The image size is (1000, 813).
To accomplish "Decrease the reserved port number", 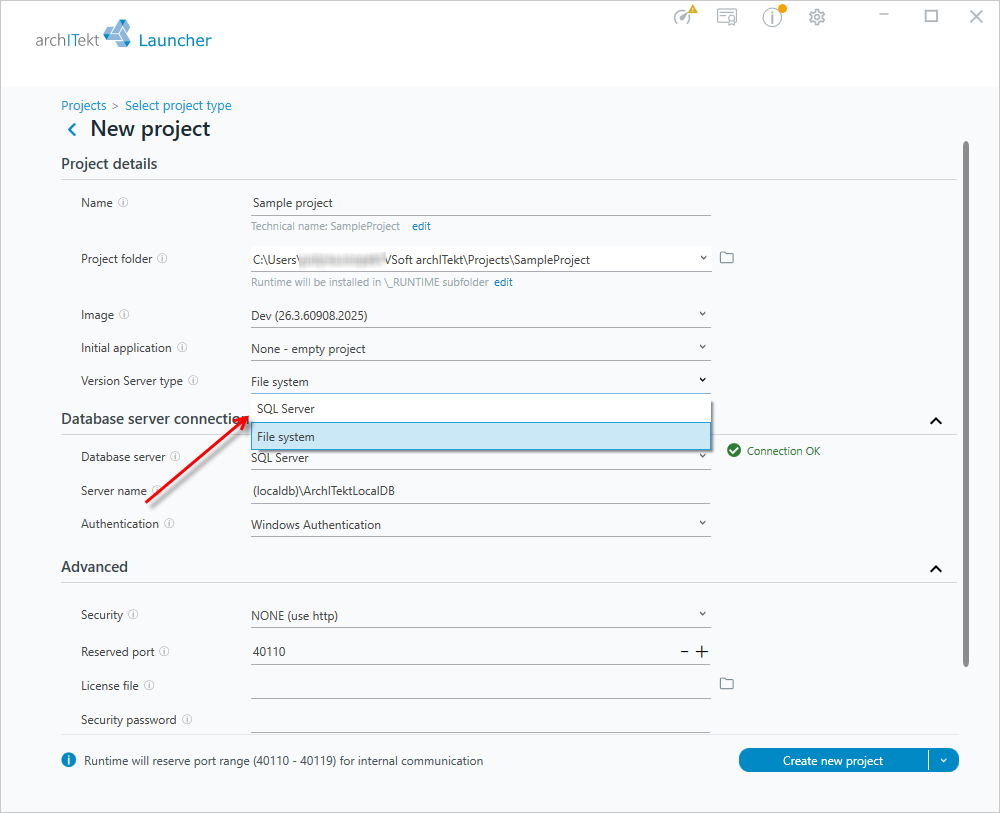I will pyautogui.click(x=684, y=652).
